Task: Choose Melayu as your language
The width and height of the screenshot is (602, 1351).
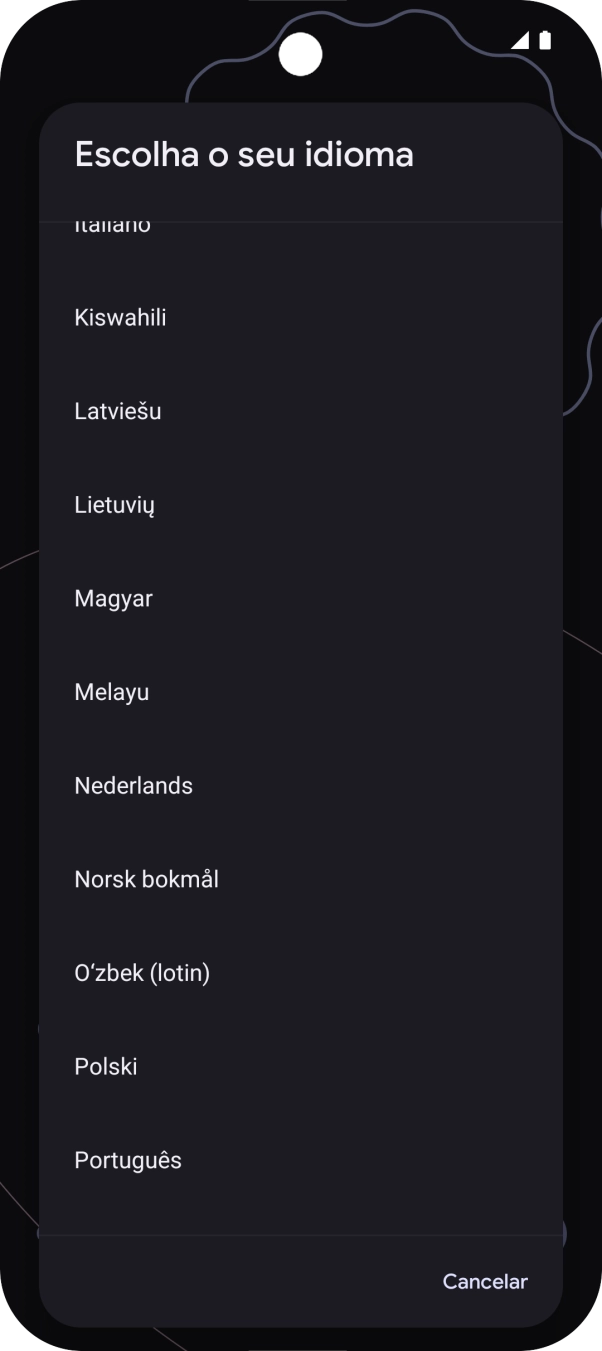Action: 300,692
